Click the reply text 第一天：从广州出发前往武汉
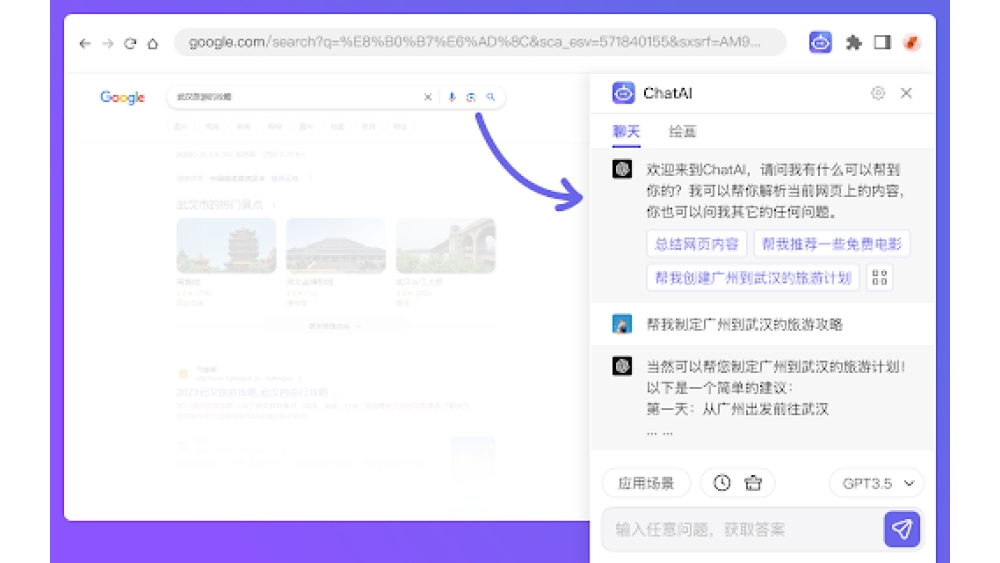This screenshot has width=1000, height=563. [x=737, y=409]
